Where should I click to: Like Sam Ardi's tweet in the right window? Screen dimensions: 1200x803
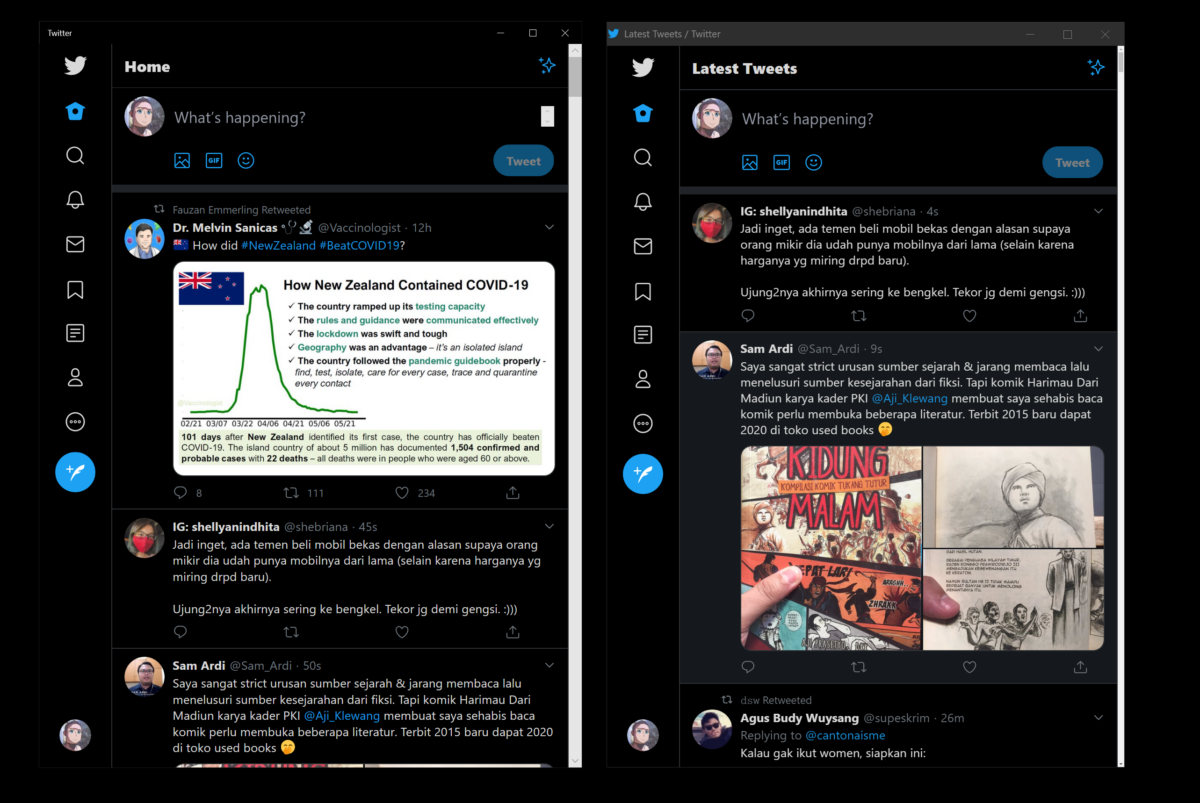click(969, 666)
